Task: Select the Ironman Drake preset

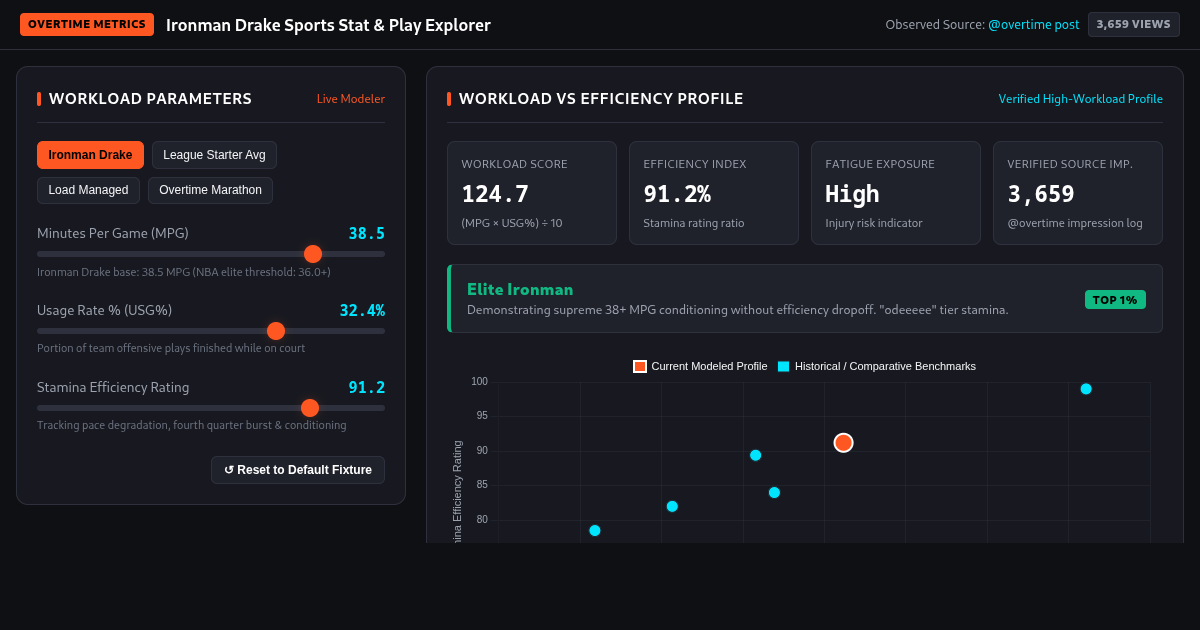Action: tap(90, 155)
